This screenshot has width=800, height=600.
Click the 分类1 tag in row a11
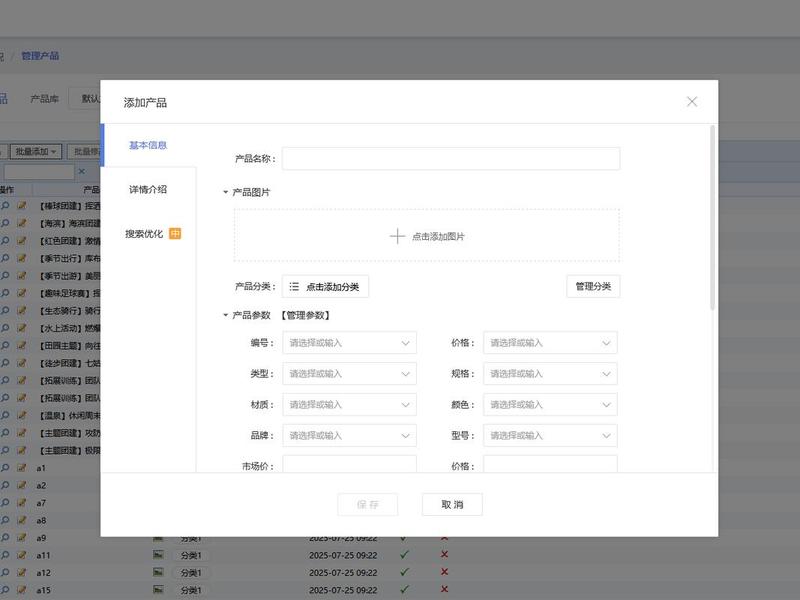191,555
